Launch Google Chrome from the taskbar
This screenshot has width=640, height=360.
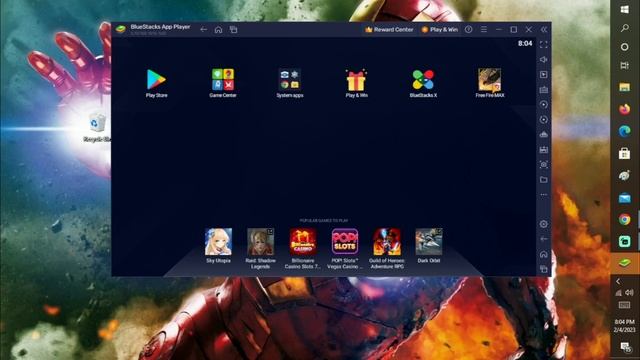coord(624,220)
